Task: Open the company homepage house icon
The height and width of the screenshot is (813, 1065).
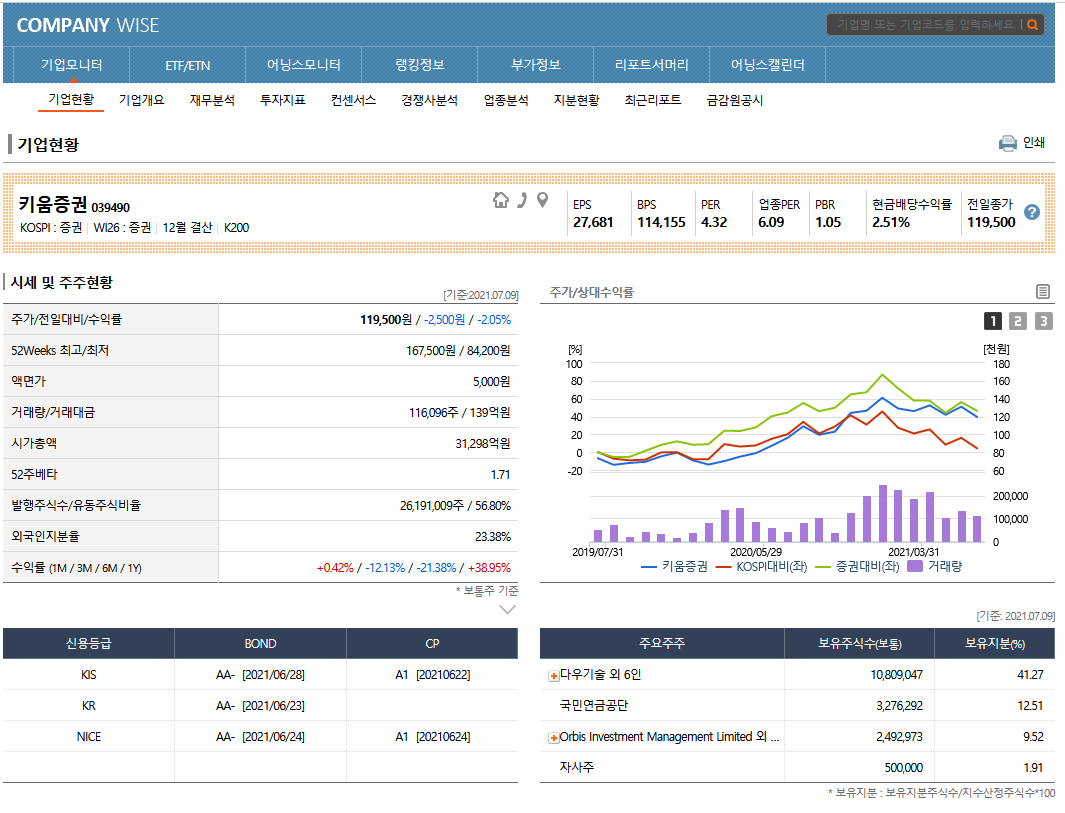Action: pos(501,200)
